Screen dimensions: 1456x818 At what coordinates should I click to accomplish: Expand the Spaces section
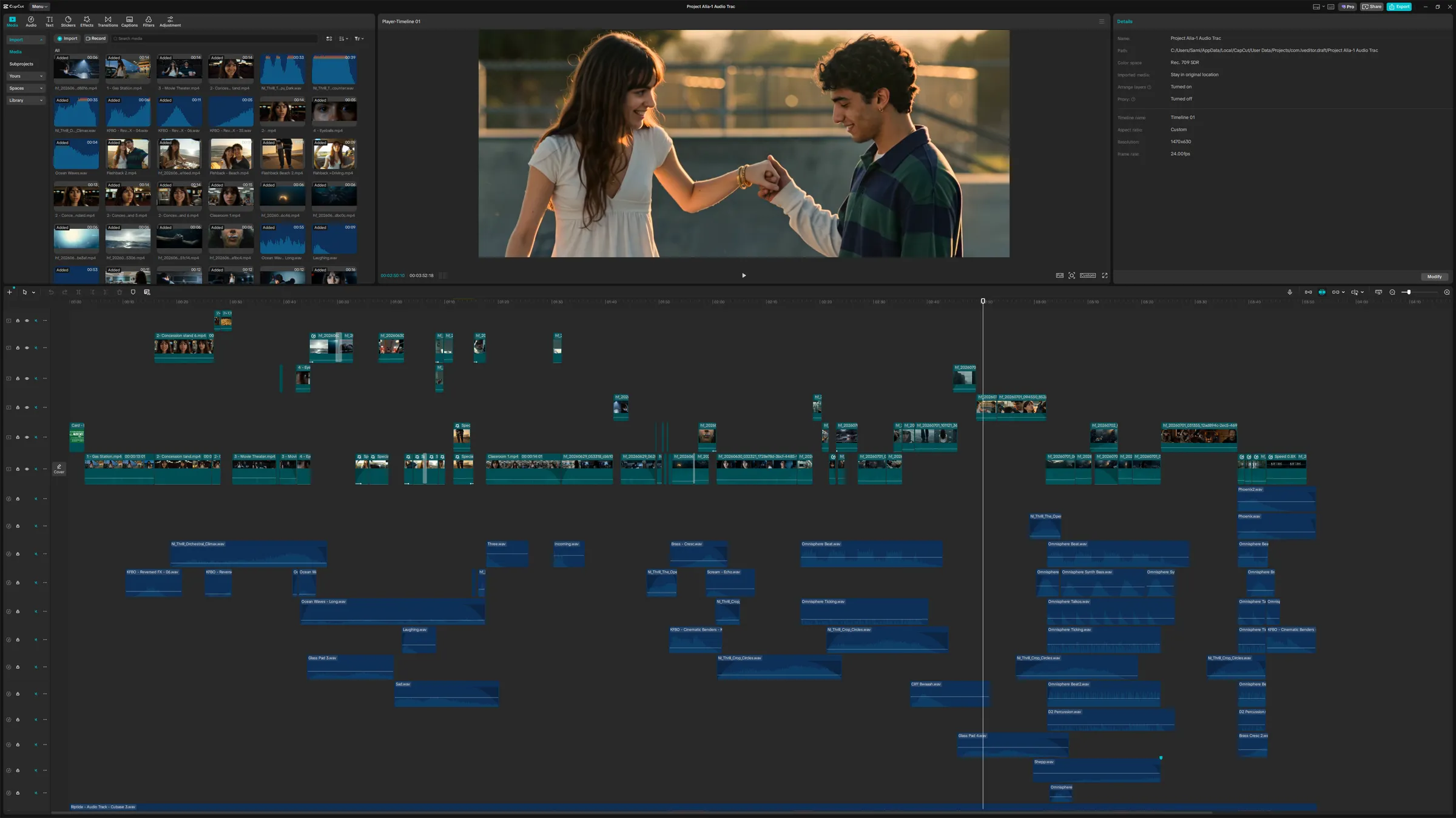25,88
